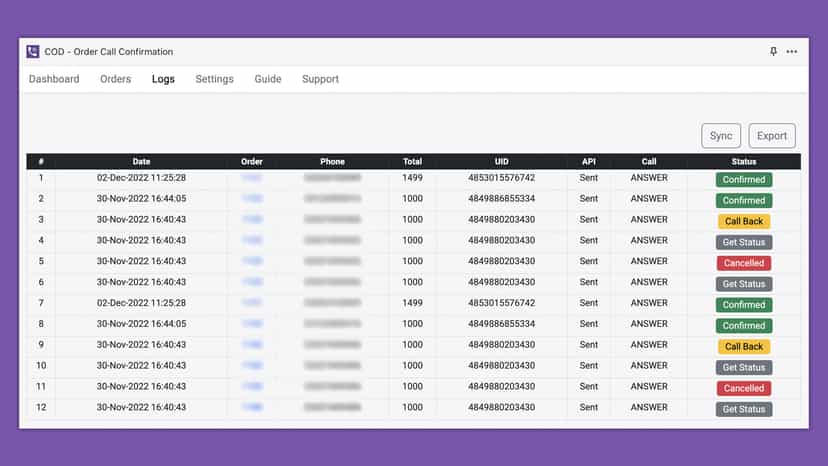This screenshot has height=466, width=828.
Task: Click Get Status button in row 4
Action: [744, 242]
